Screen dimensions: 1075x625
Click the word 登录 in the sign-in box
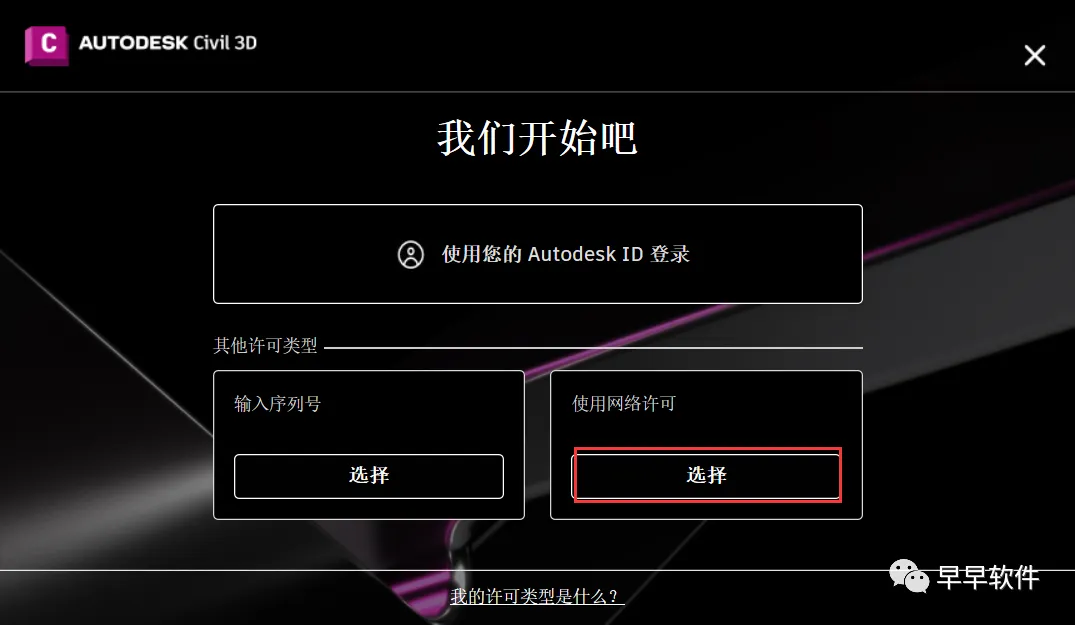pos(670,254)
